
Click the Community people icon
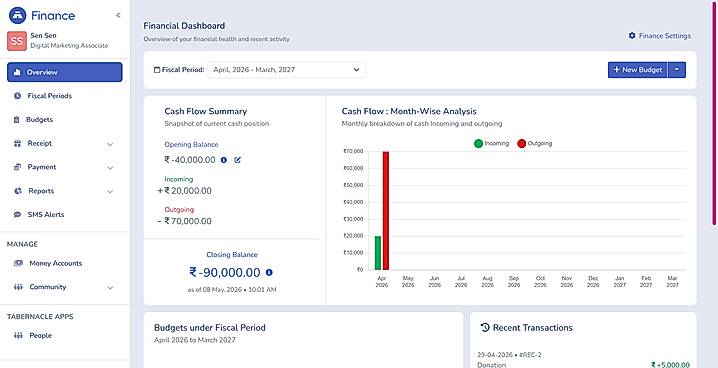[x=18, y=287]
